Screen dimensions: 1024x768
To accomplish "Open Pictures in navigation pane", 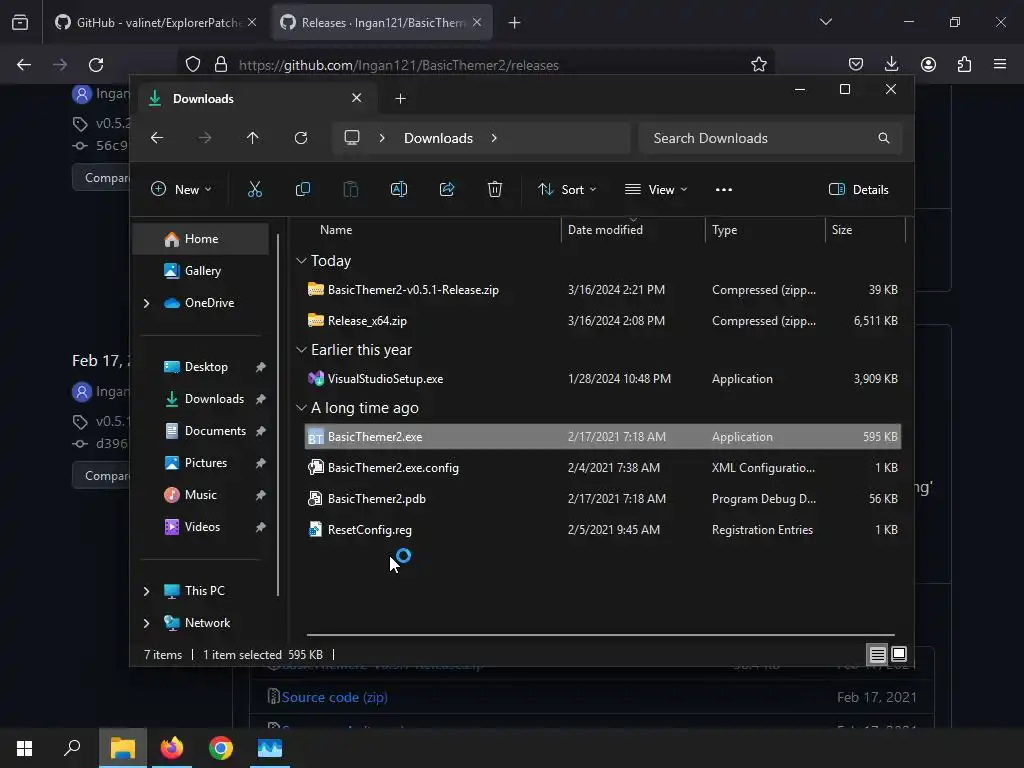I will (x=201, y=463).
